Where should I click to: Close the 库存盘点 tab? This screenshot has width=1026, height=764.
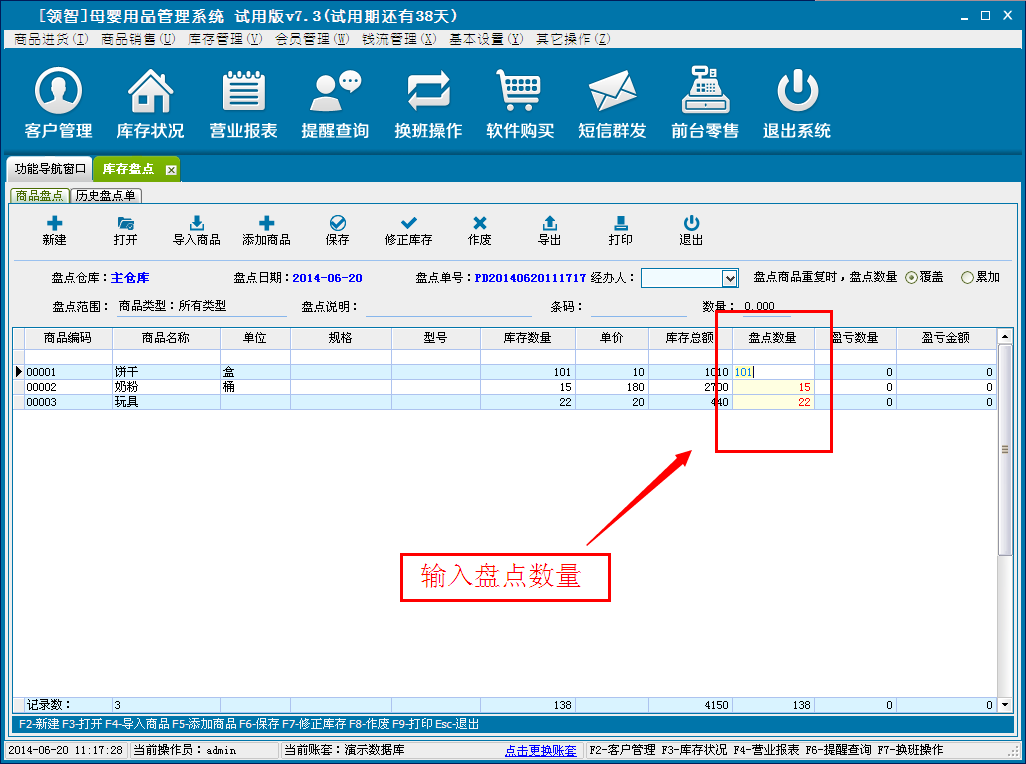pyautogui.click(x=171, y=170)
